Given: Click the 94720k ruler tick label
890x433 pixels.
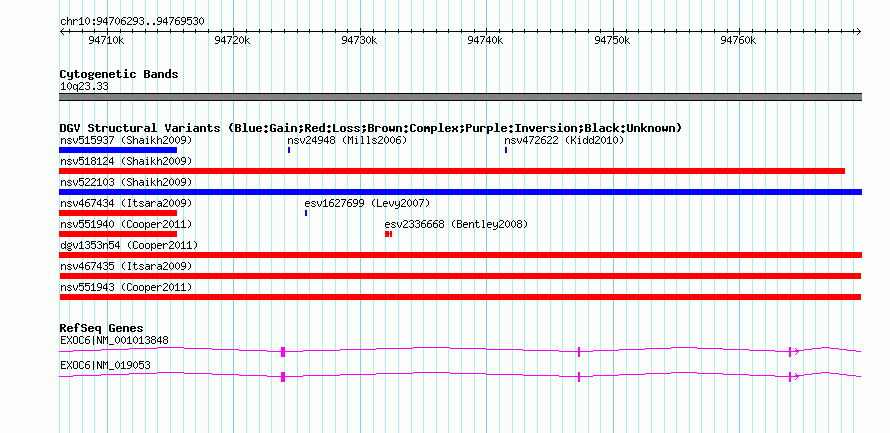Looking at the screenshot, I should pyautogui.click(x=232, y=40).
